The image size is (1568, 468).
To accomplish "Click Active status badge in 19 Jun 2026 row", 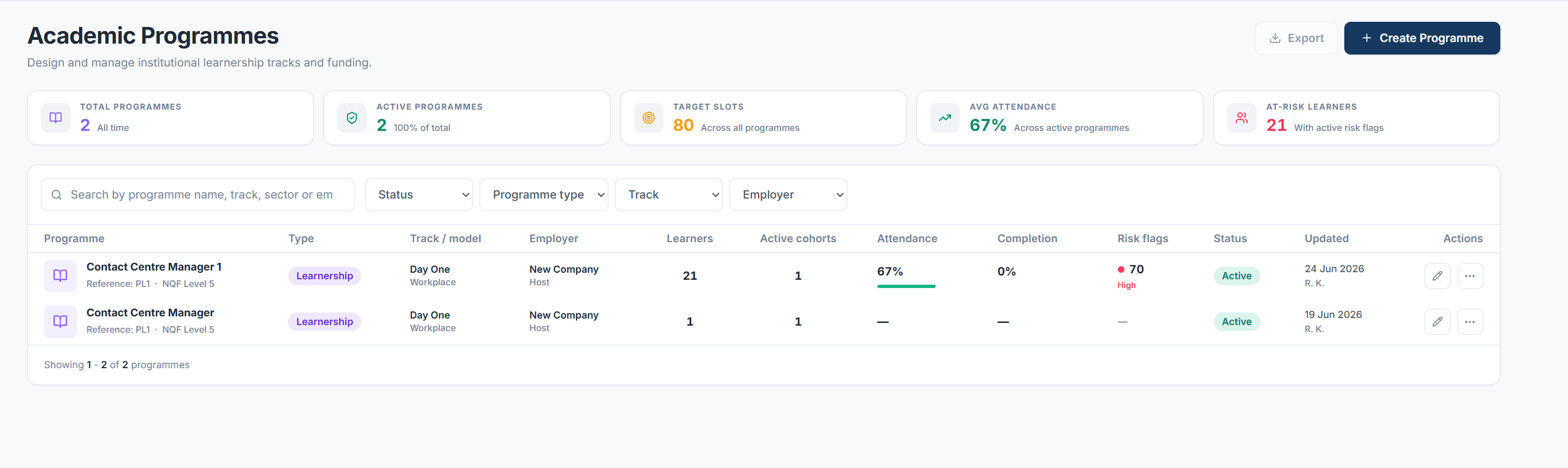I will 1236,321.
